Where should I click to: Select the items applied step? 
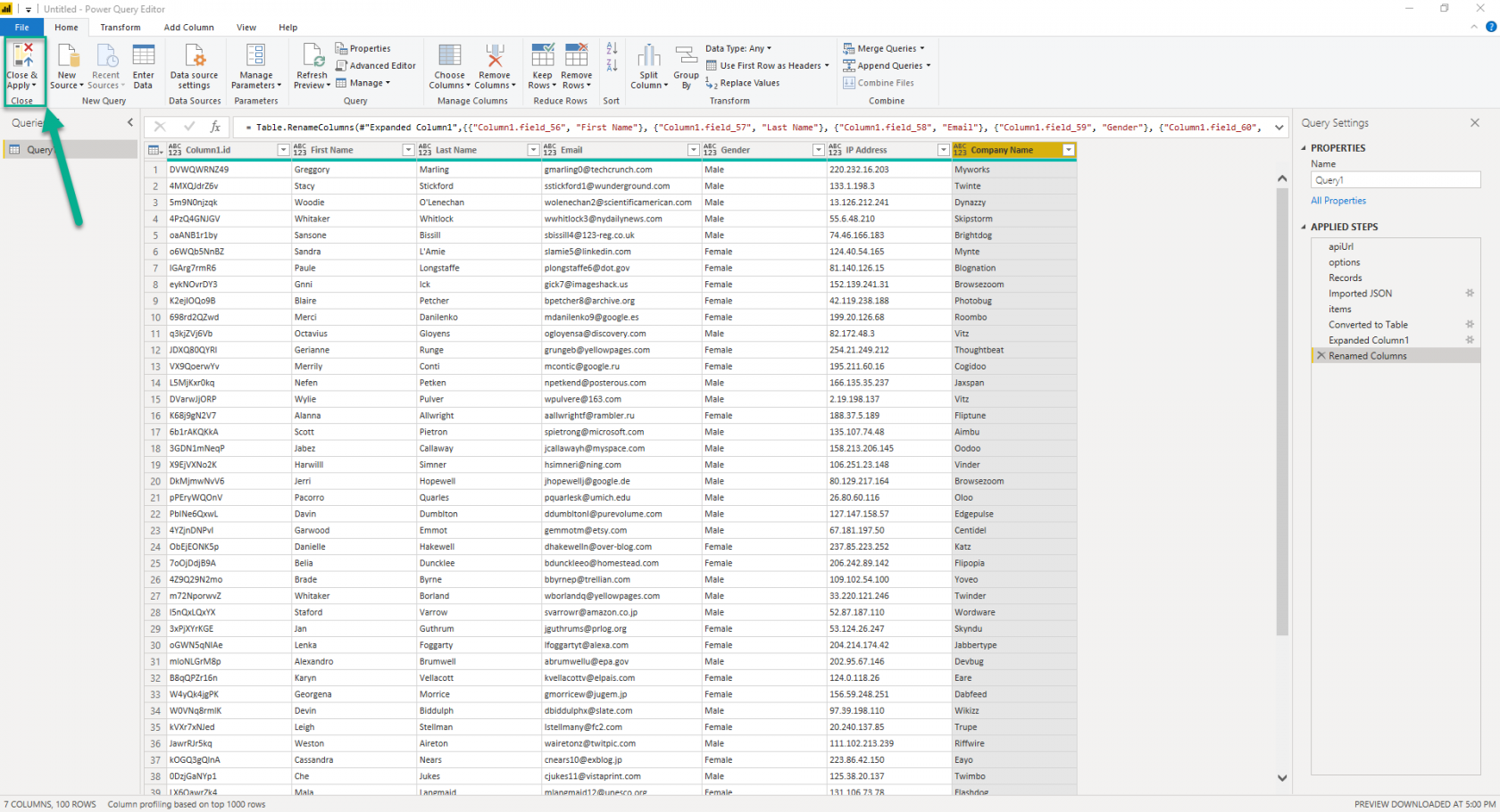(x=1396, y=309)
